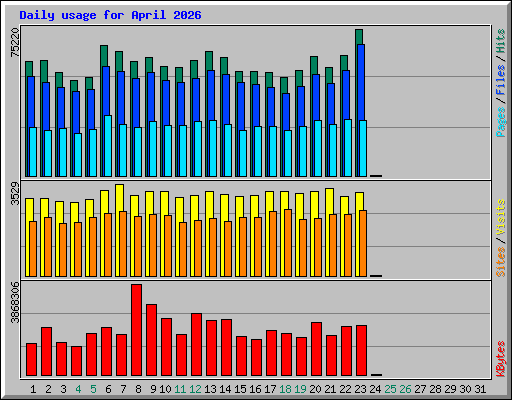Click day 6 on the x-axis
Image resolution: width=512 pixels, height=400 pixels.
tap(108, 389)
